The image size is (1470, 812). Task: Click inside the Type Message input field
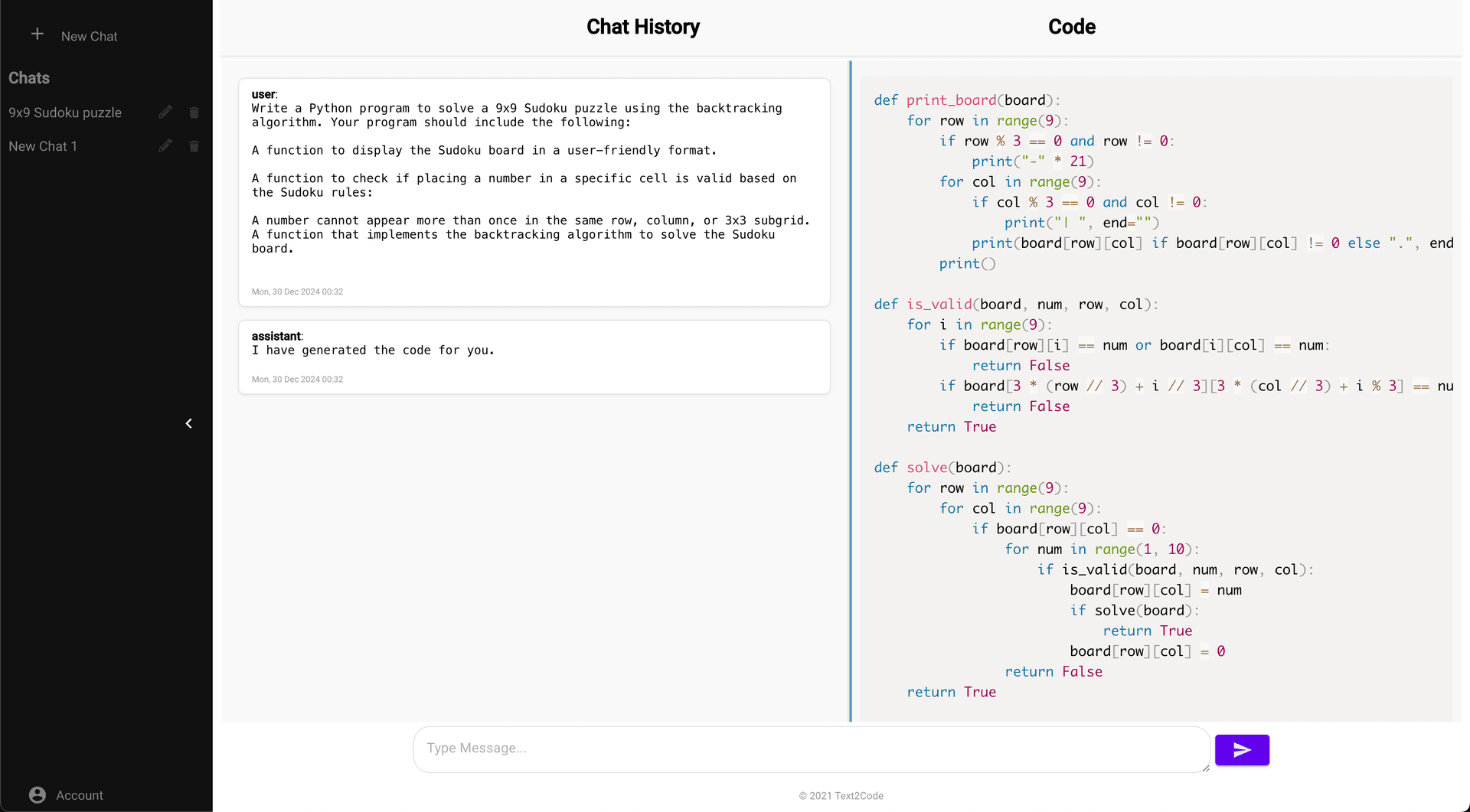811,748
